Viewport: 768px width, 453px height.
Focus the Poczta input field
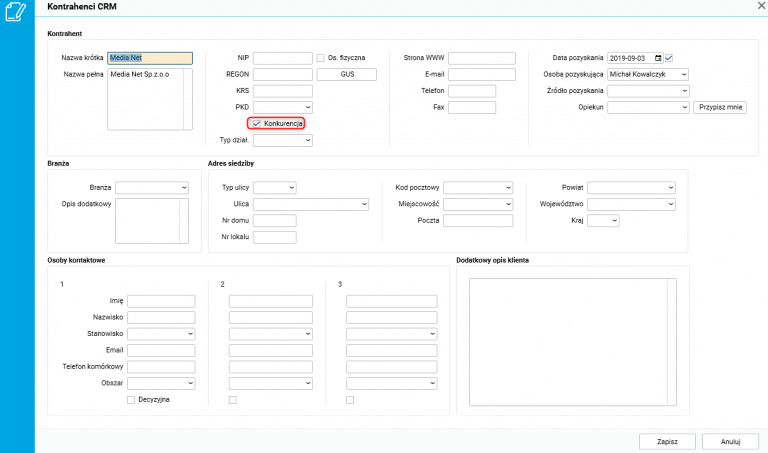[478, 221]
